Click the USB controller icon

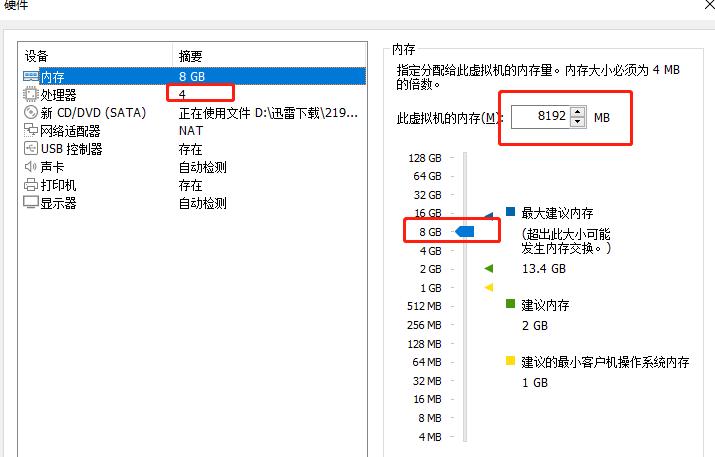(31, 149)
